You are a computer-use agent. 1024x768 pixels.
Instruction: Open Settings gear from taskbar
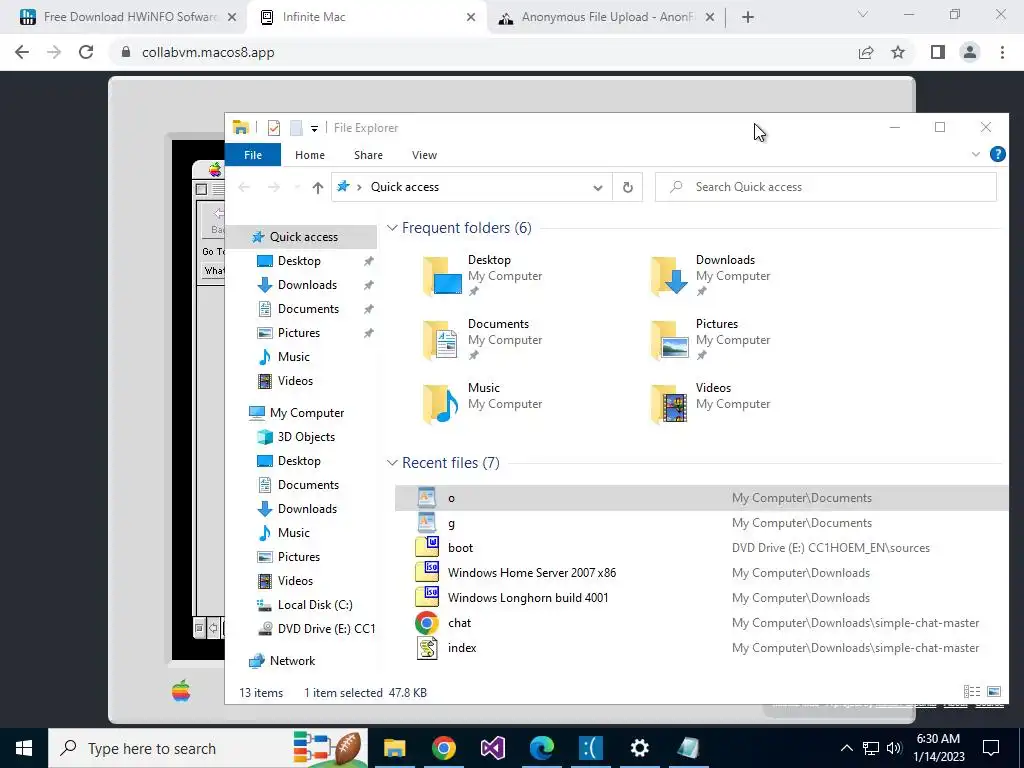coord(639,748)
